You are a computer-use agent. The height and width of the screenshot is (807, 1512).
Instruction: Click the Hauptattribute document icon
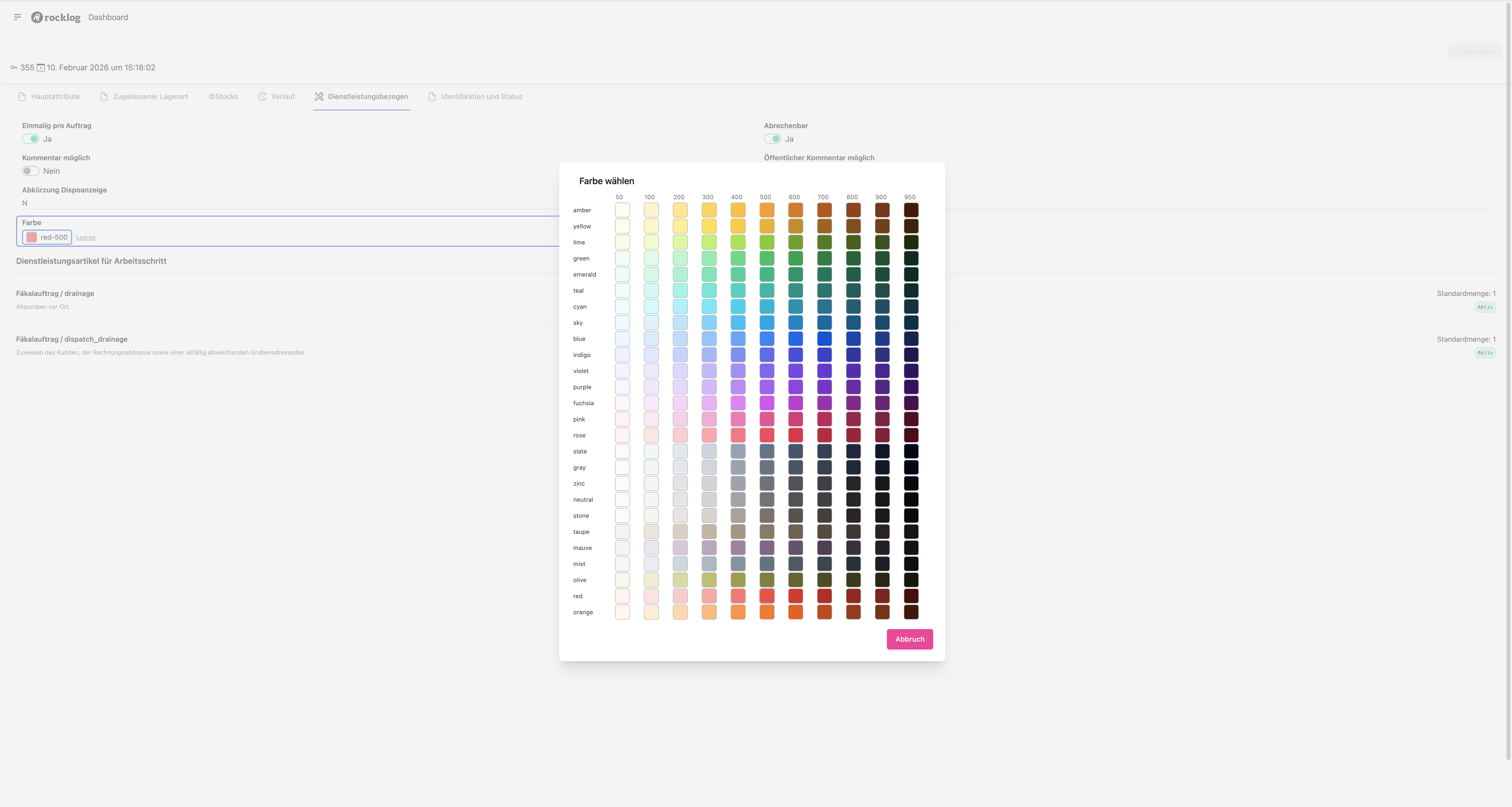coord(22,96)
